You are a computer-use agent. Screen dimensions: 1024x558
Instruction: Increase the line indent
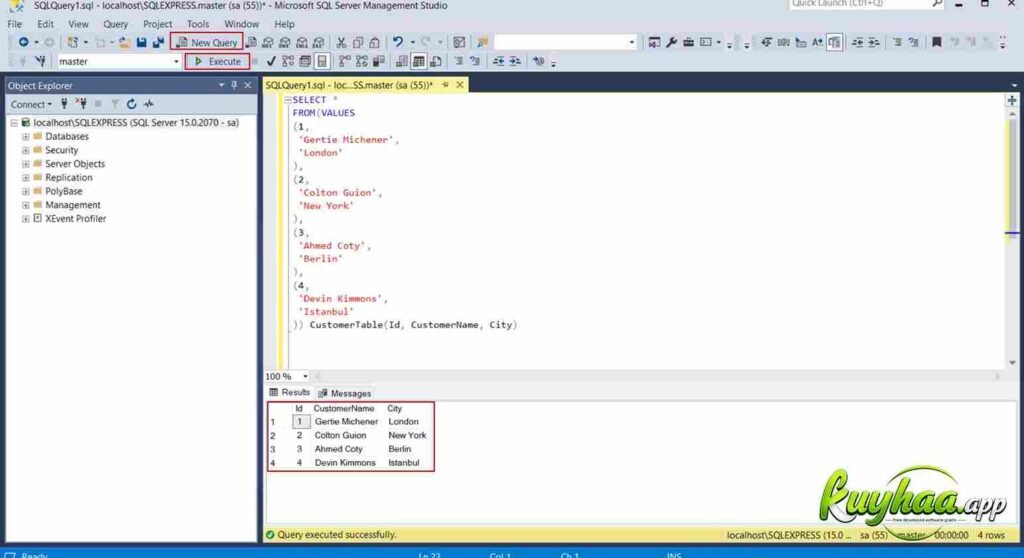(515, 61)
